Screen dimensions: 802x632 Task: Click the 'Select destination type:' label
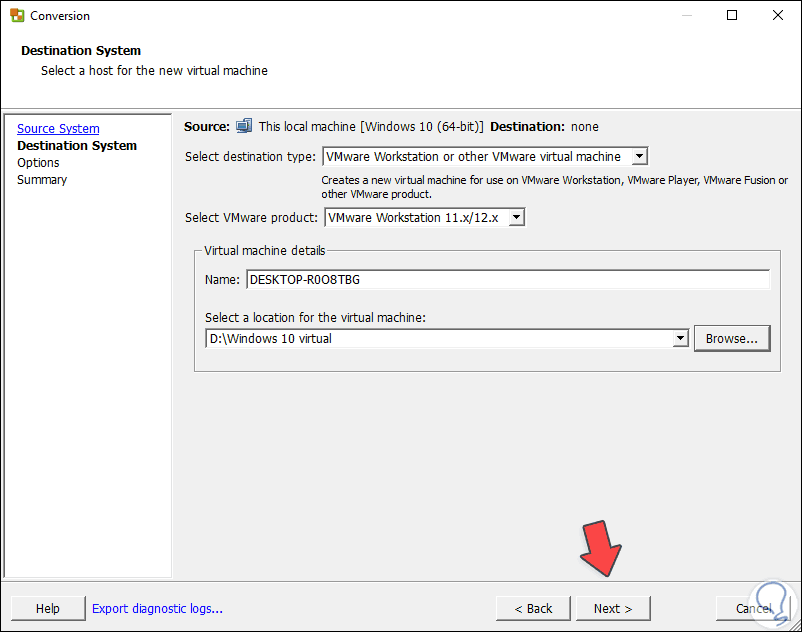[x=250, y=156]
